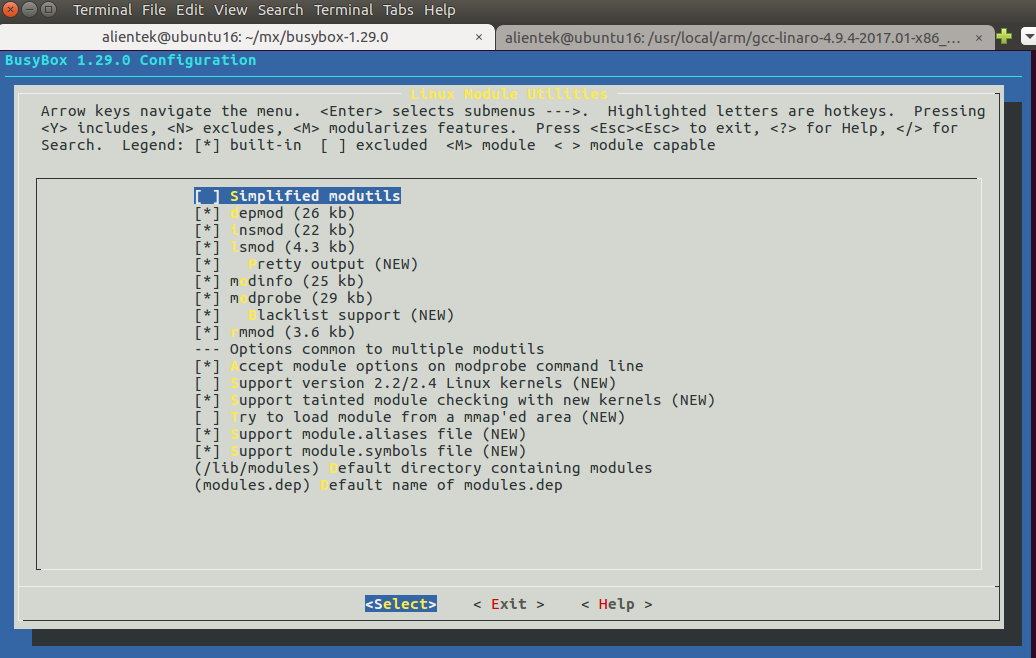Open the tab list dropdown arrow
The image size is (1036, 658).
(x=1029, y=36)
